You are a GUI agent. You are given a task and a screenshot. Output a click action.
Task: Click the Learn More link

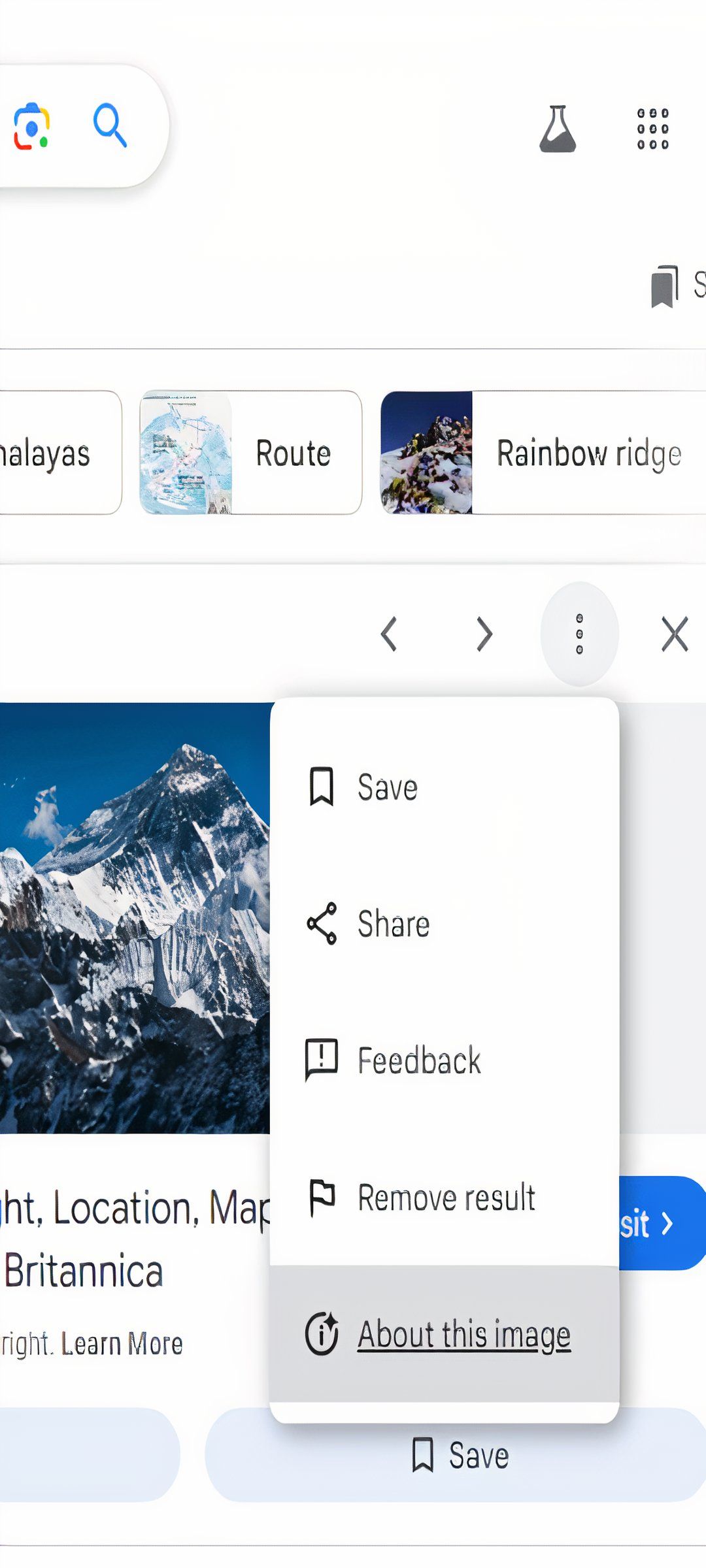coord(122,1345)
